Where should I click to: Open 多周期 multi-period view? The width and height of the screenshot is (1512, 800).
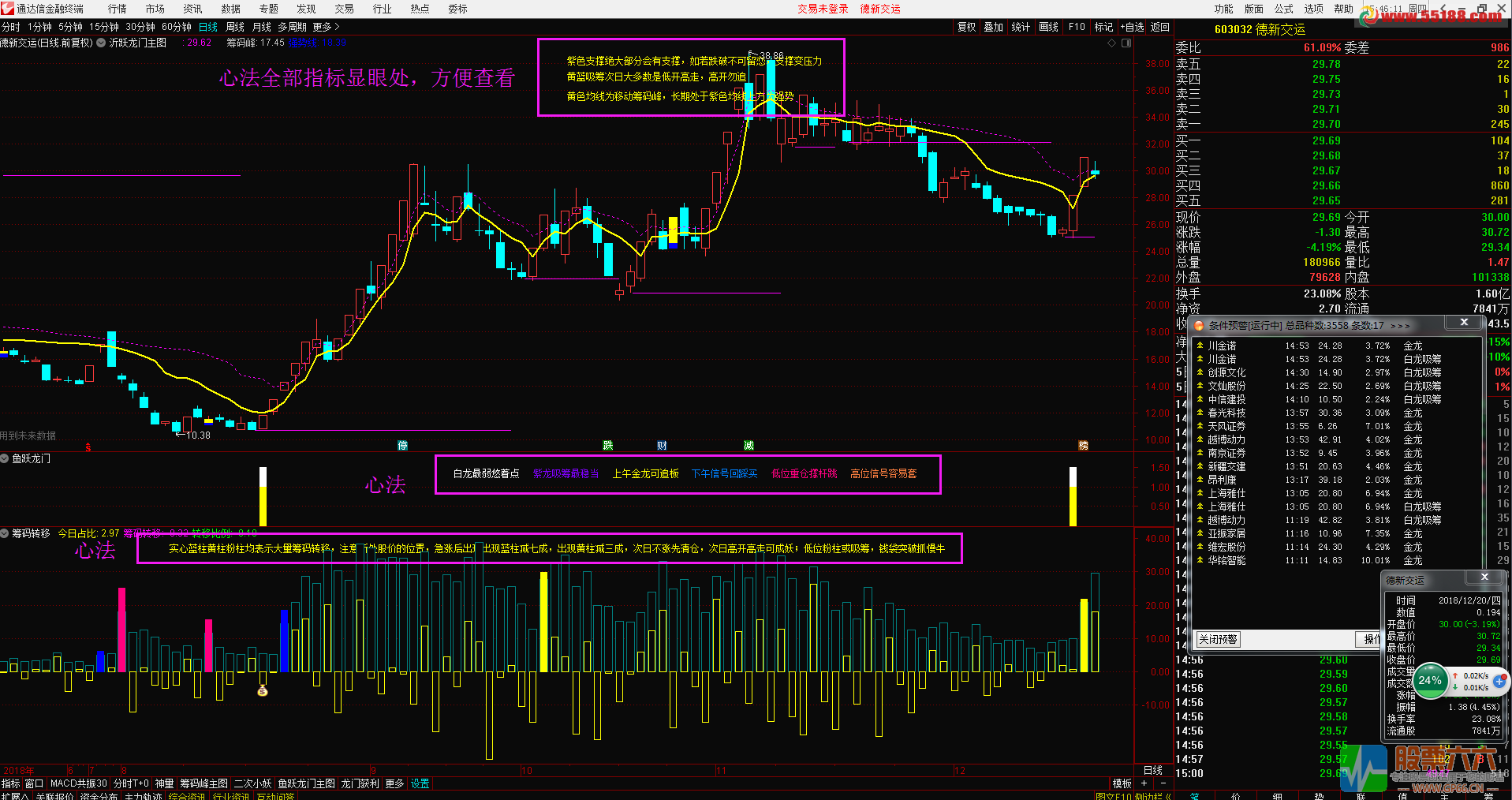[292, 27]
